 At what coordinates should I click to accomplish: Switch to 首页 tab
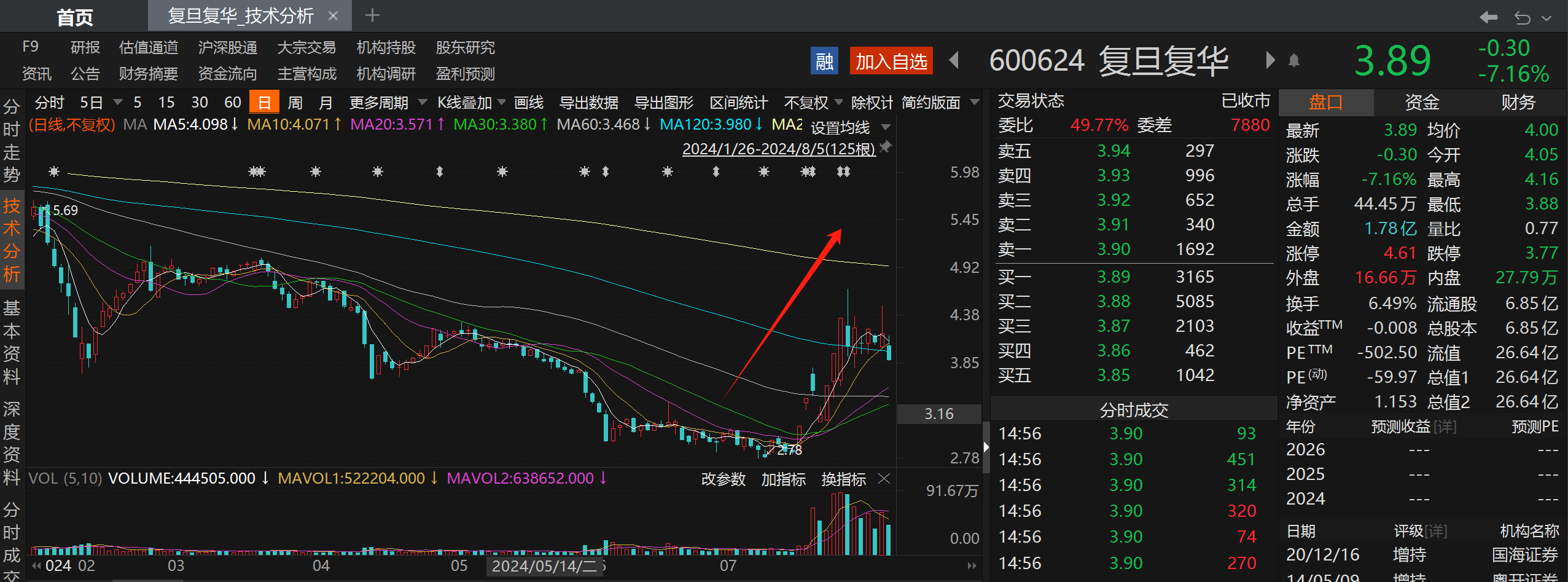[x=75, y=17]
